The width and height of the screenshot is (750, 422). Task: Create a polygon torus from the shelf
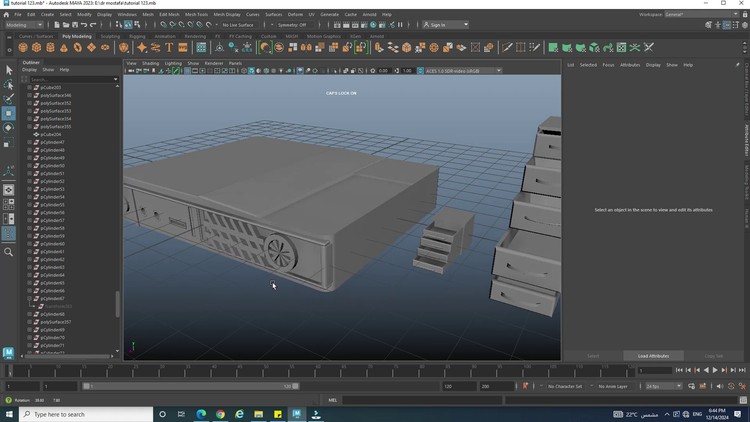(x=77, y=47)
